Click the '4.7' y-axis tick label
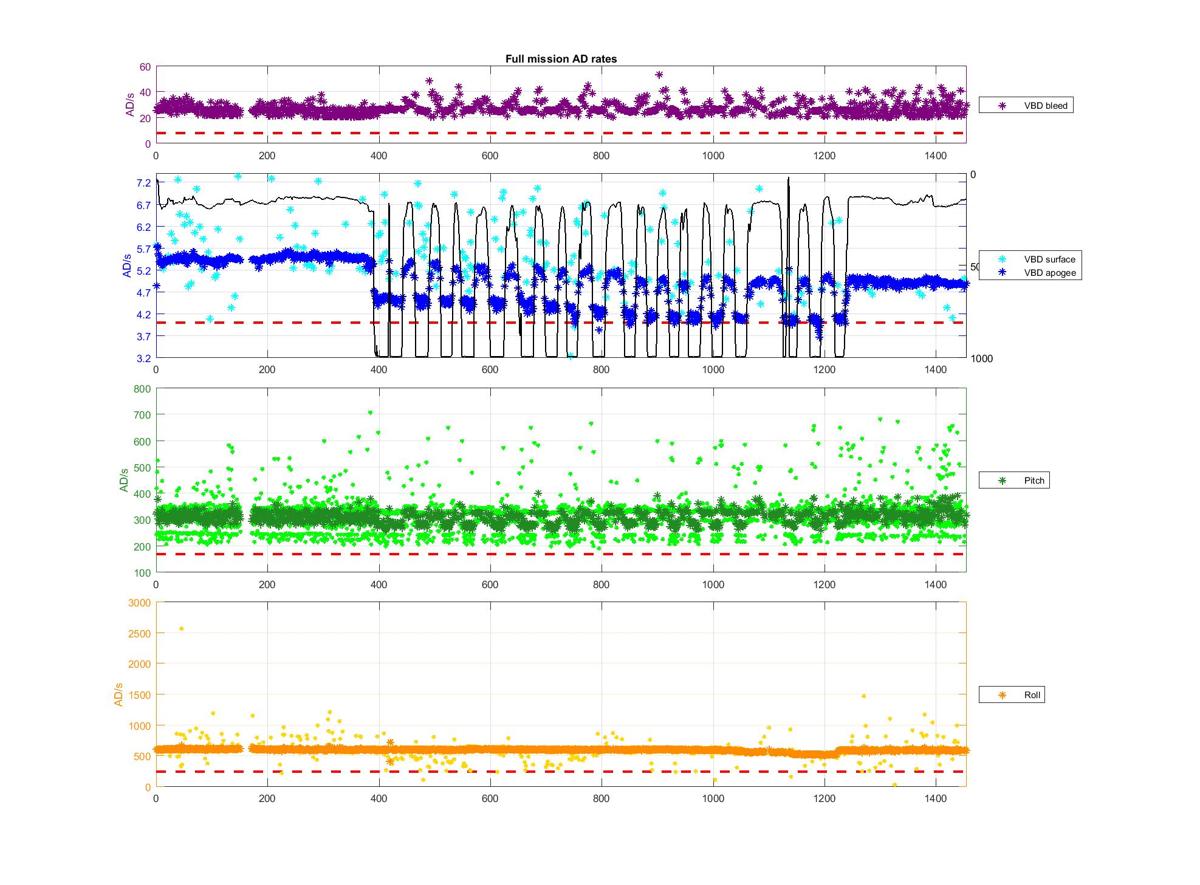 coord(142,292)
